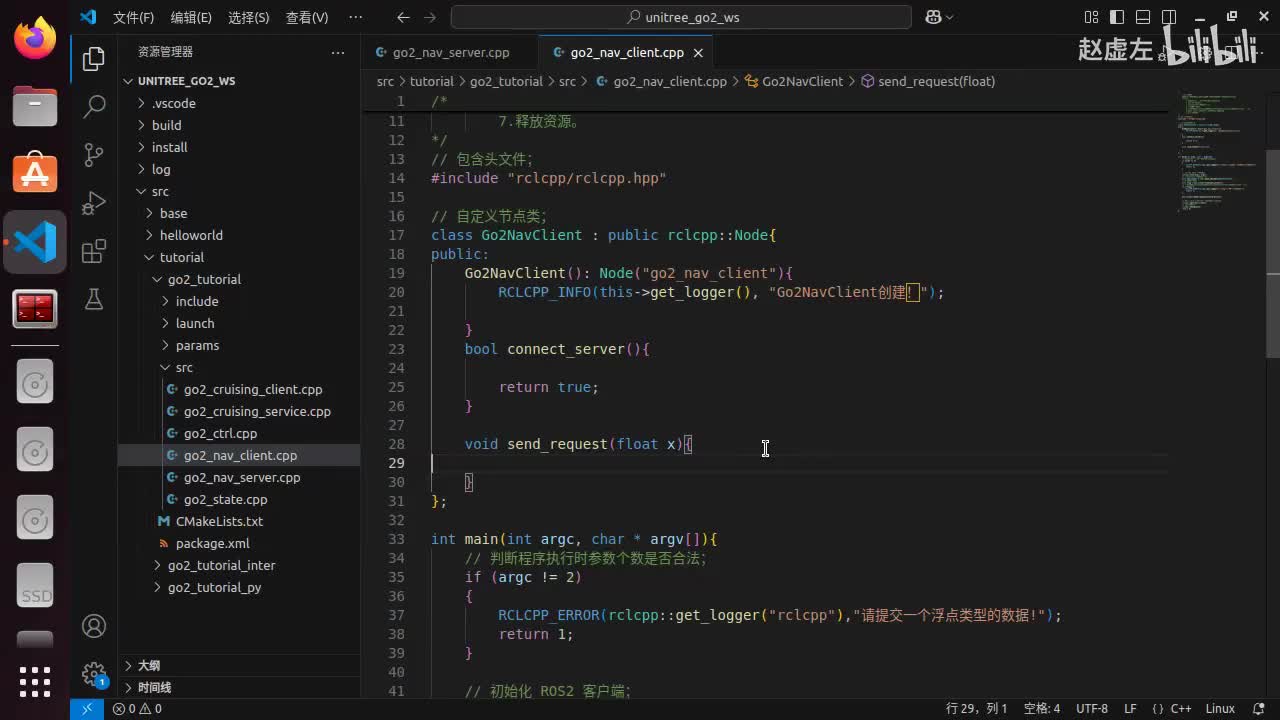Expand the 时间线 timeline section
This screenshot has width=1280, height=720.
pyautogui.click(x=239, y=687)
